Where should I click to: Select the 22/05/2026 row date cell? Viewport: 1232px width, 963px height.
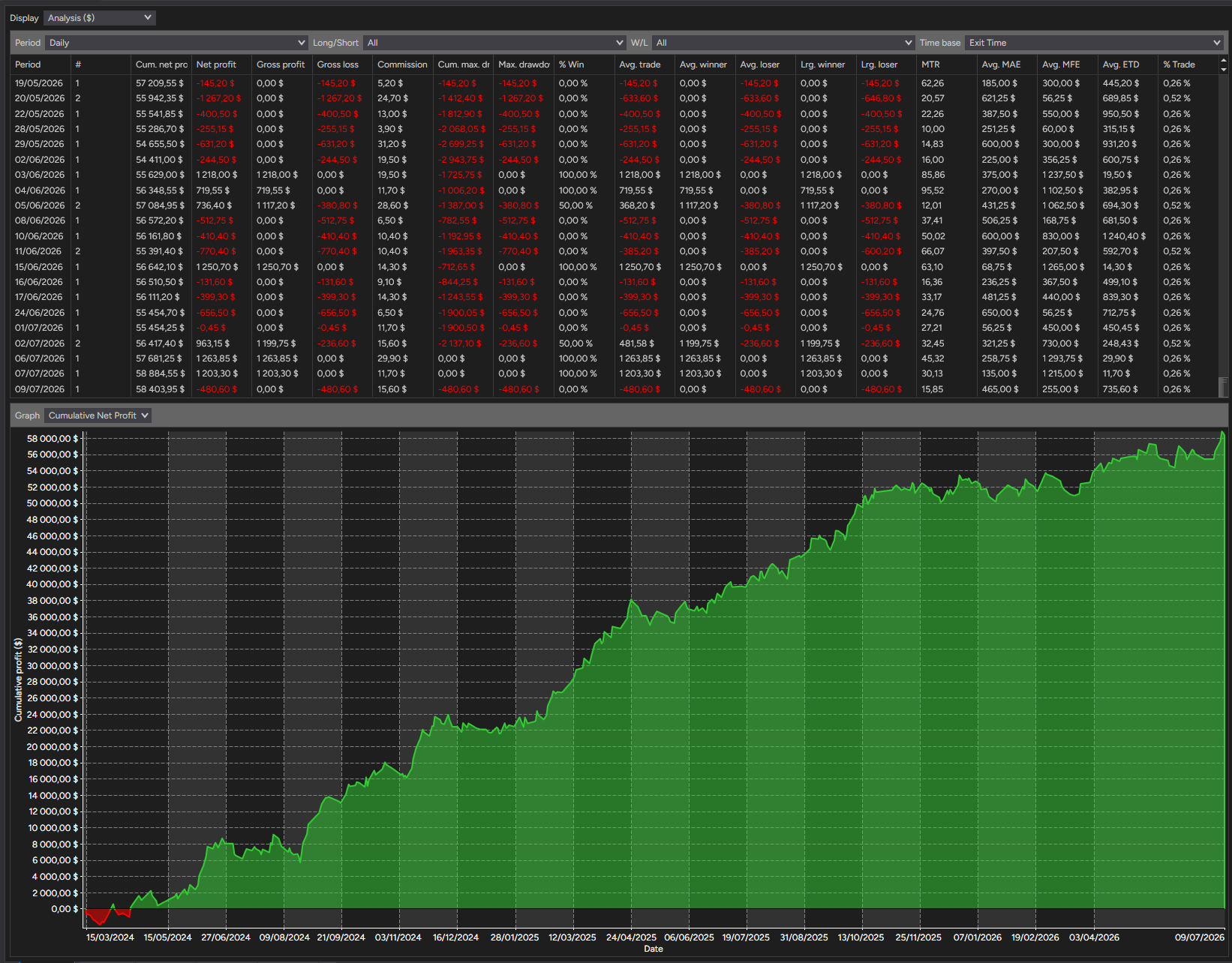tap(39, 114)
